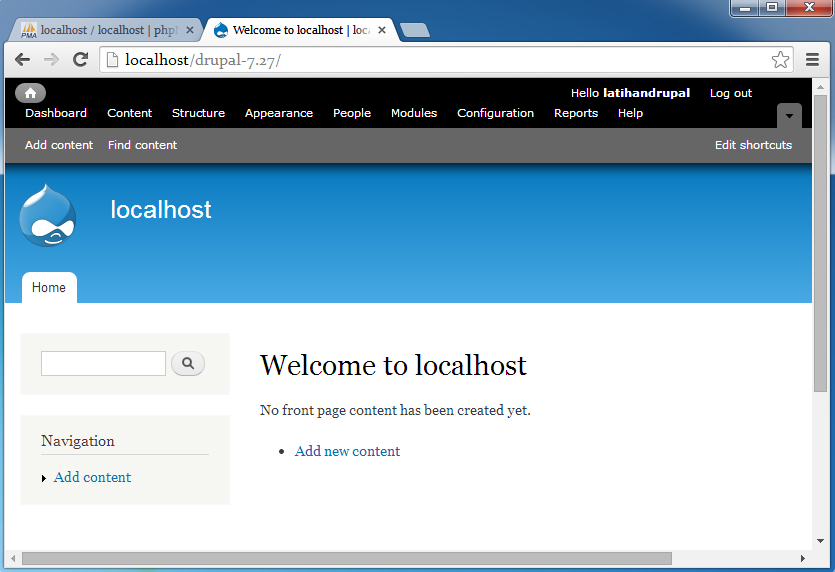Viewport: 835px width, 572px height.
Task: Click Edit shortcuts link
Action: tap(753, 145)
